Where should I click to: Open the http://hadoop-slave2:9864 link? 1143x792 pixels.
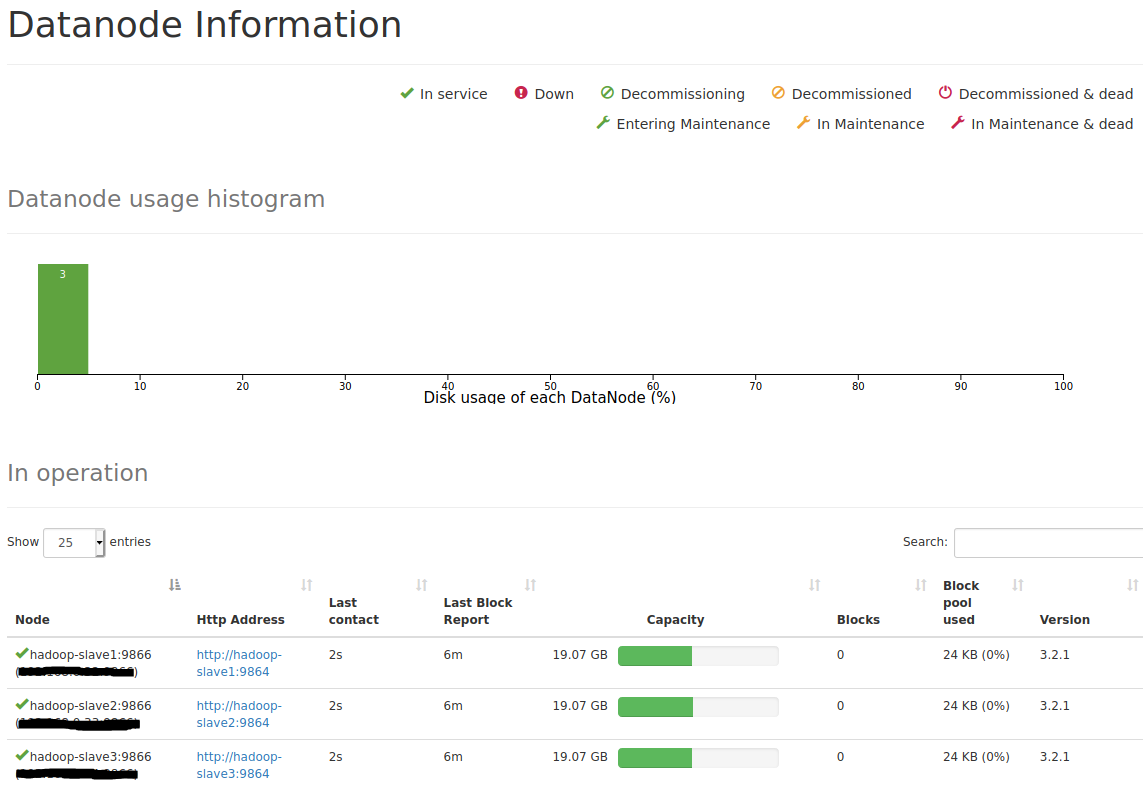click(x=238, y=714)
